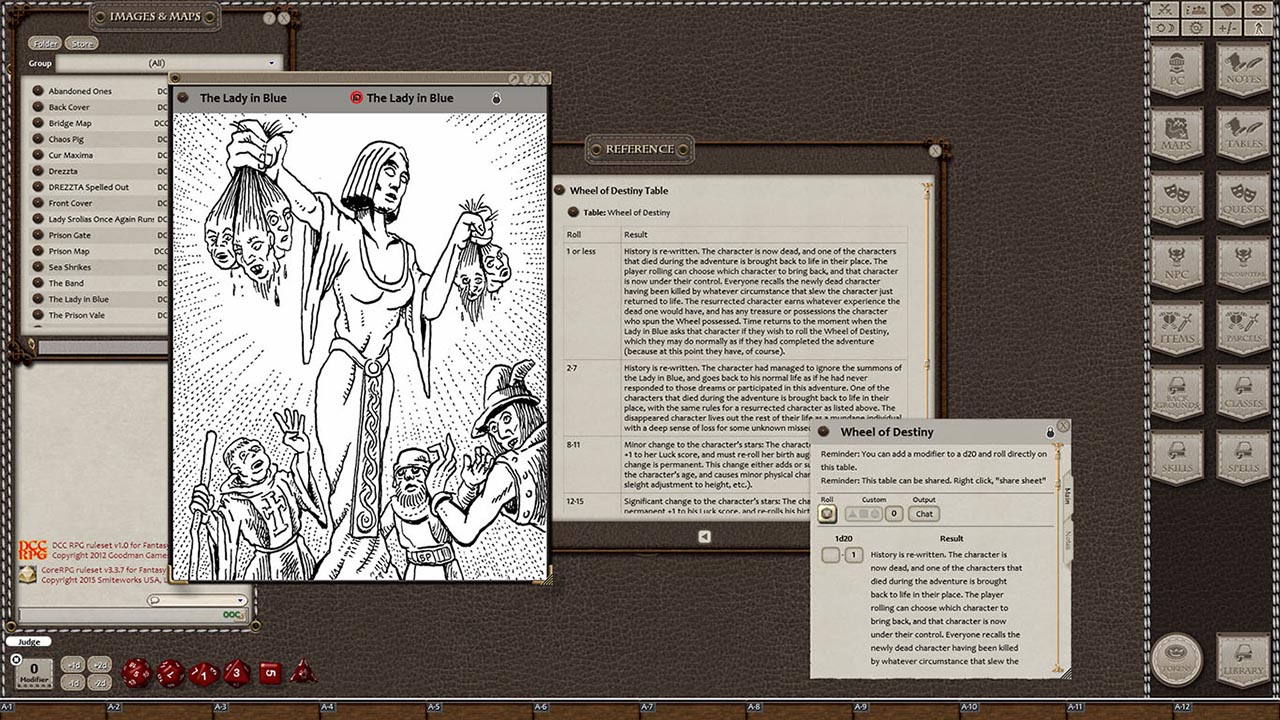Toggle the lock on The Lady in Blue image
The height and width of the screenshot is (720, 1280).
point(496,98)
